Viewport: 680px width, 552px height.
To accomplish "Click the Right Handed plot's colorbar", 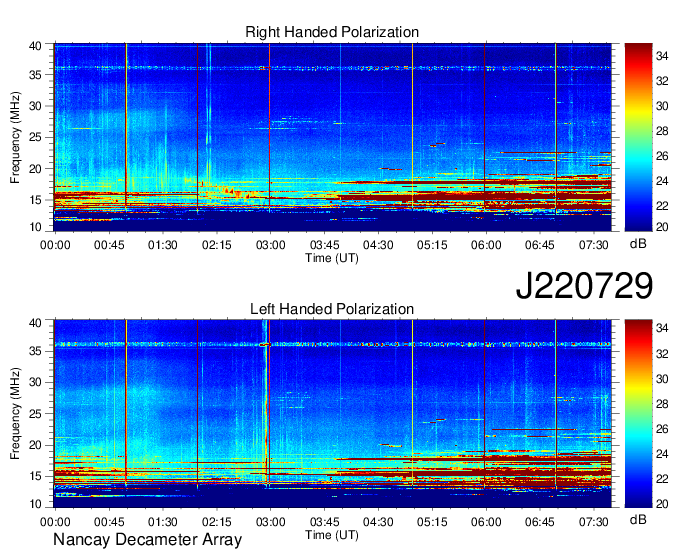I will pos(638,137).
